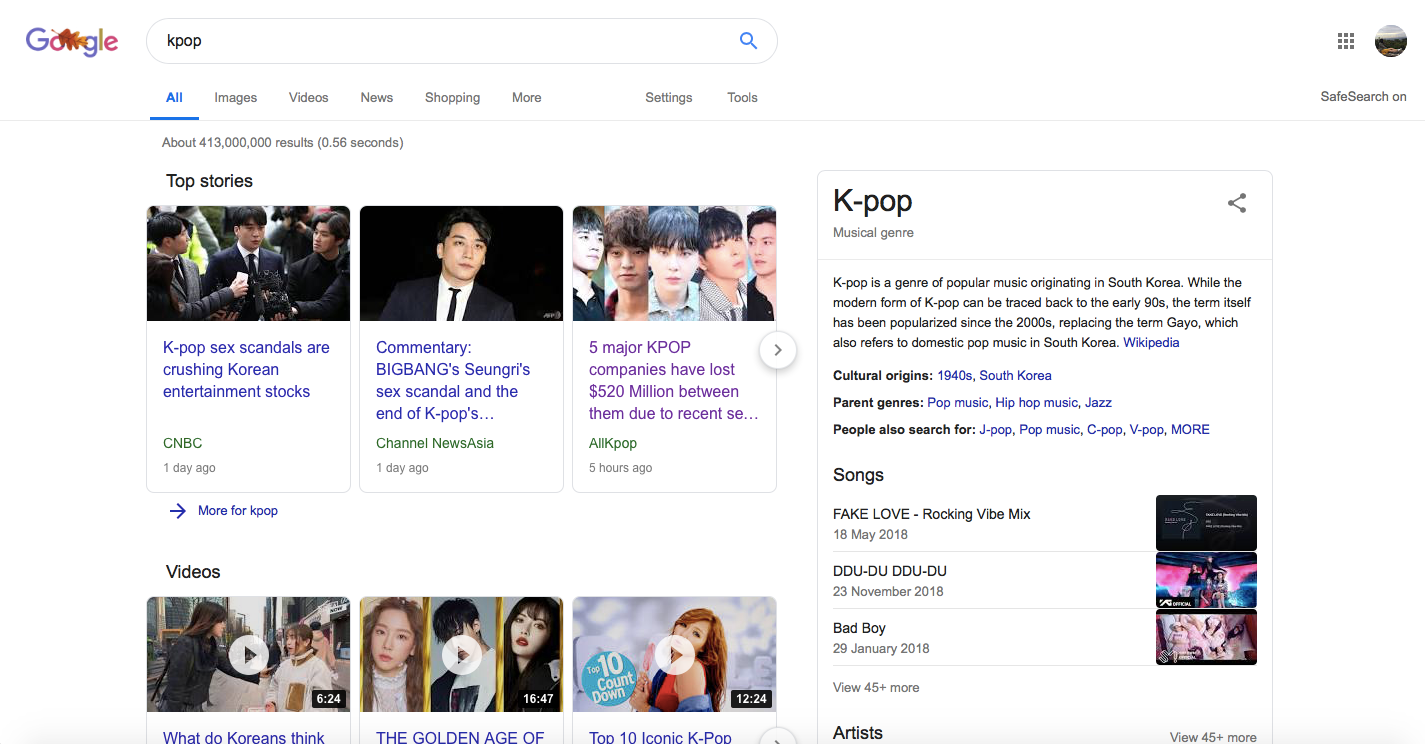1425x744 pixels.
Task: Open the News tab
Action: click(377, 98)
